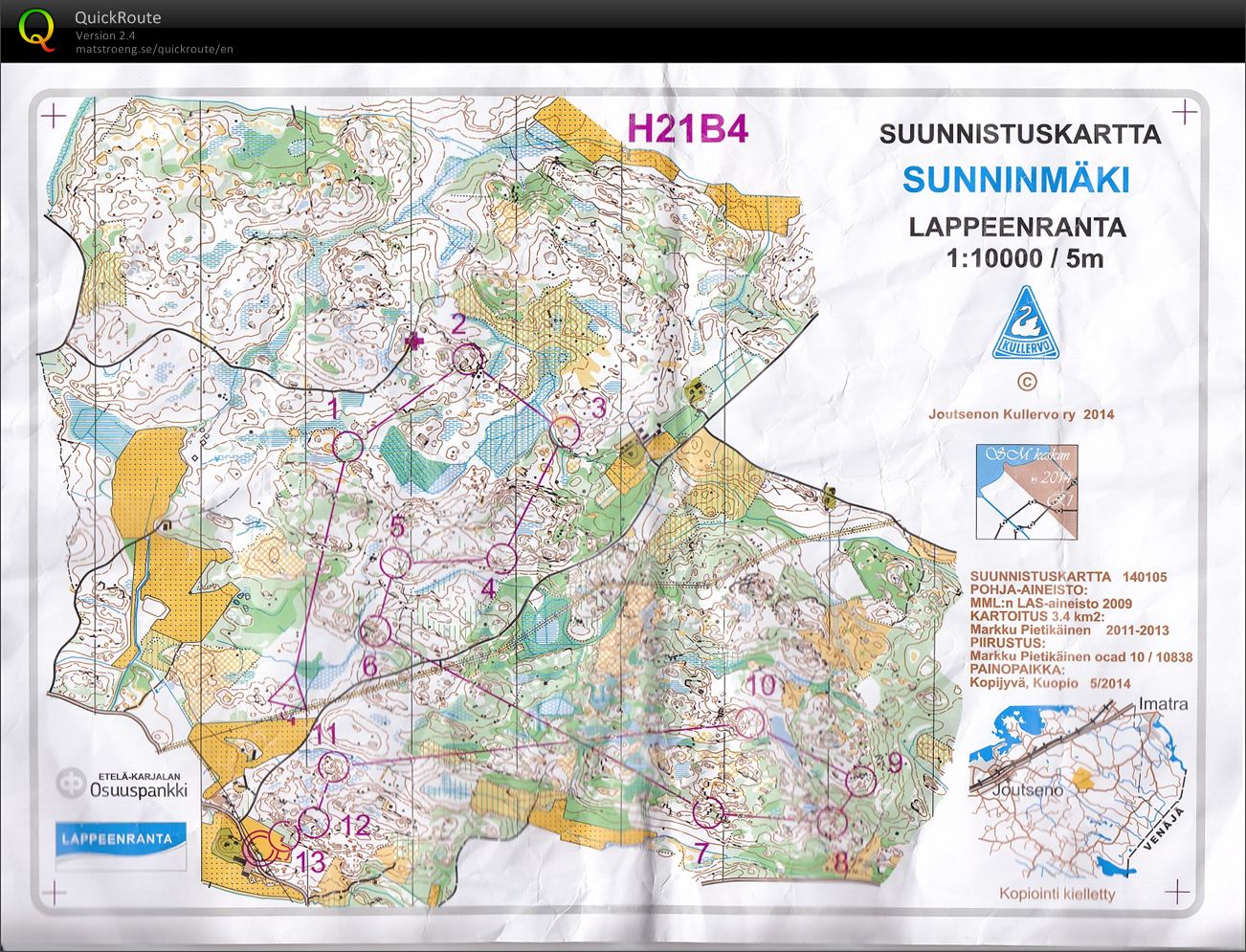Click the blue "SUNNINMÄKI" map title
This screenshot has width=1246, height=952.
coord(1016,180)
